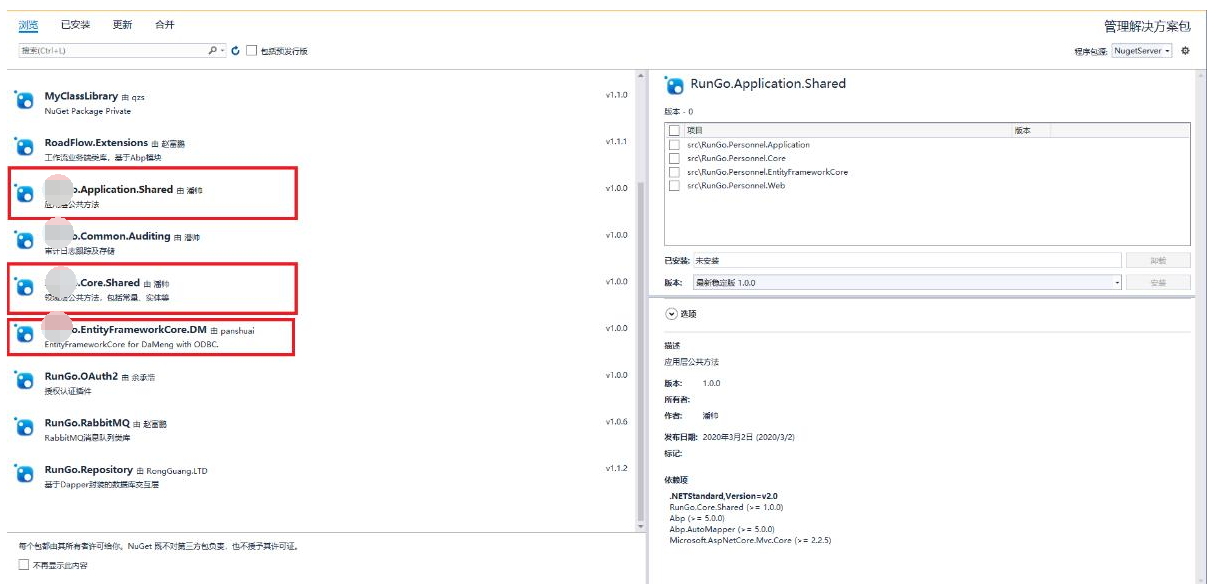Click the Application.Shared package icon in list
1215x588 pixels.
pyautogui.click(x=24, y=193)
